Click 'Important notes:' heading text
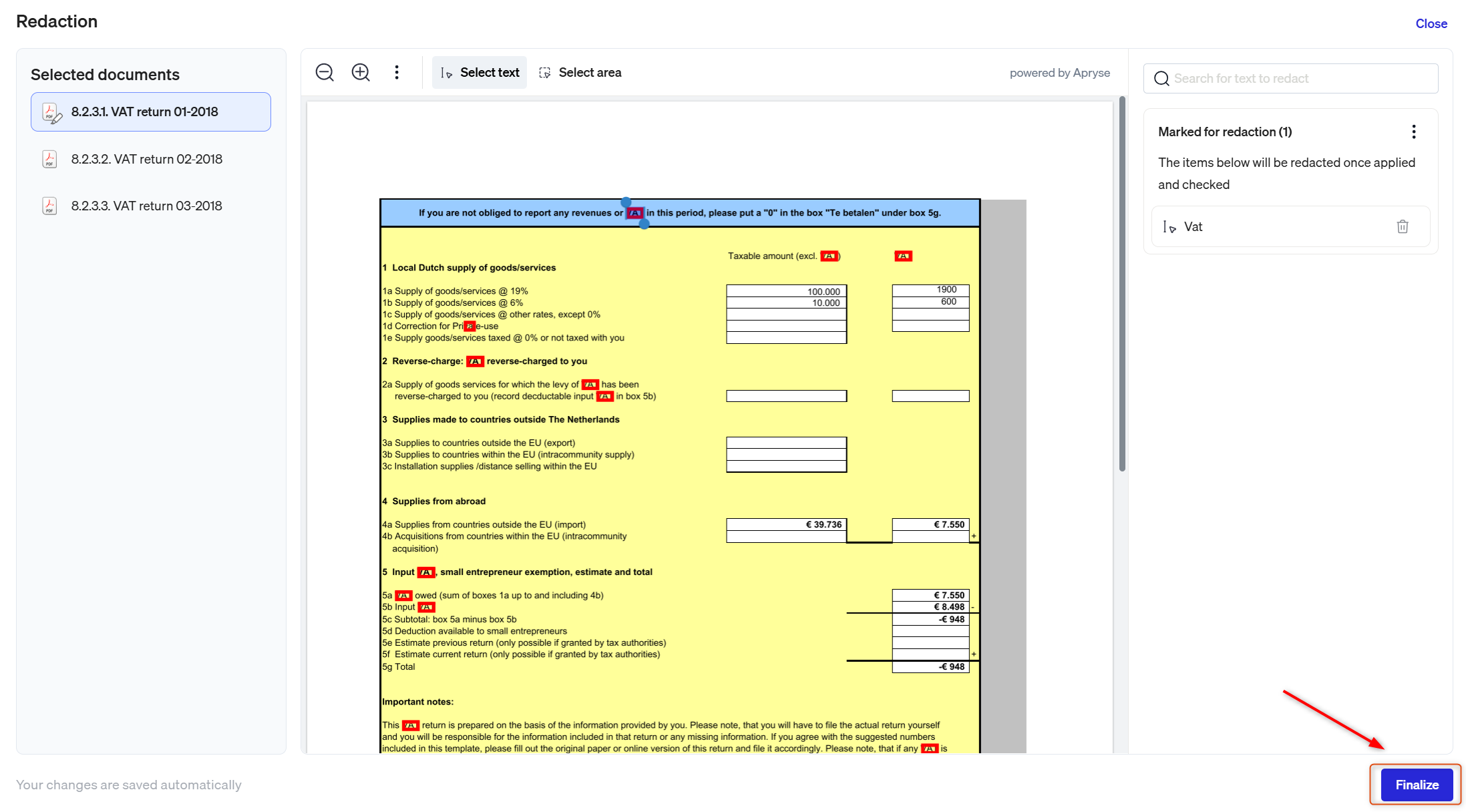1466x812 pixels. [417, 702]
